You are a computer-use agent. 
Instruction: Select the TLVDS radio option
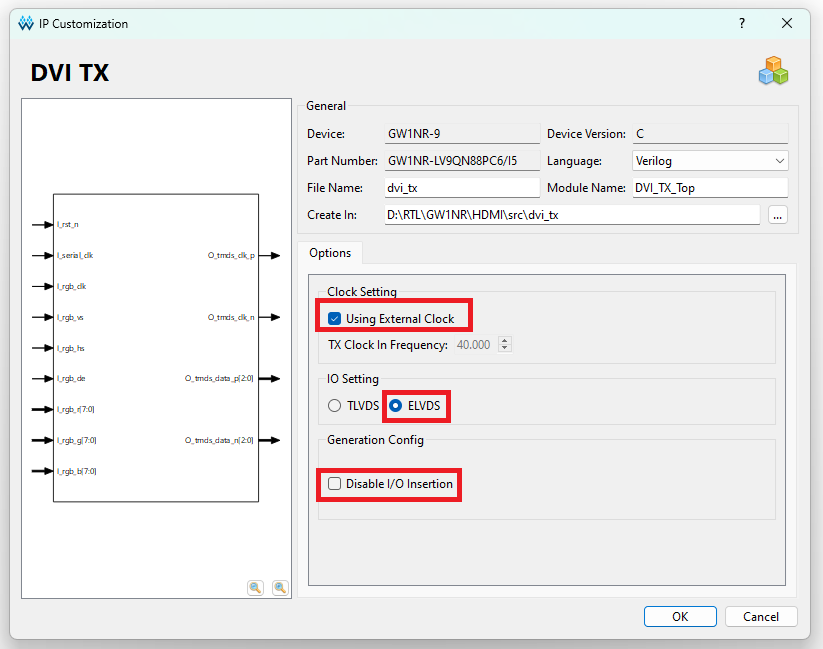pos(335,406)
